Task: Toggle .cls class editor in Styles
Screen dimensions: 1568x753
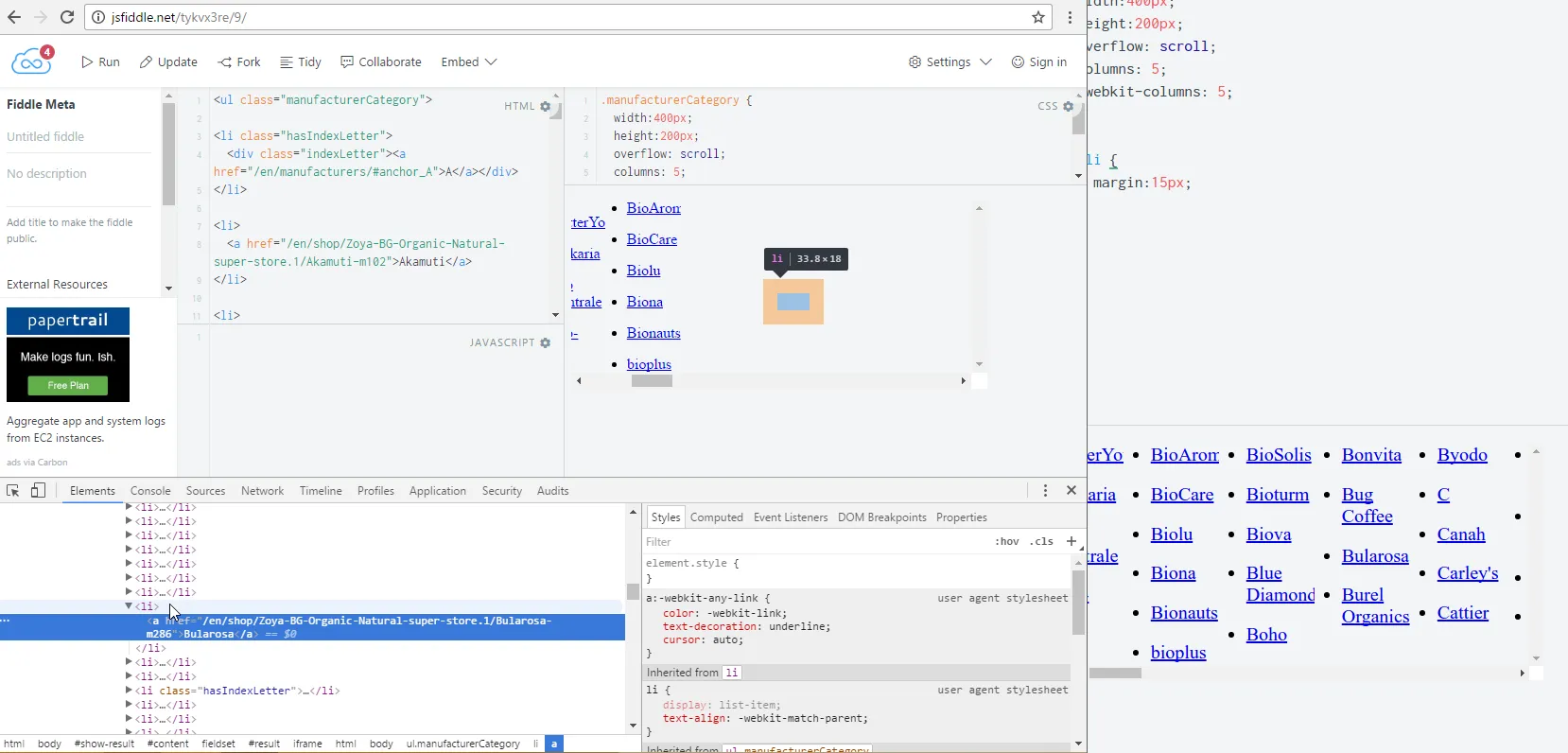Action: tap(1042, 541)
